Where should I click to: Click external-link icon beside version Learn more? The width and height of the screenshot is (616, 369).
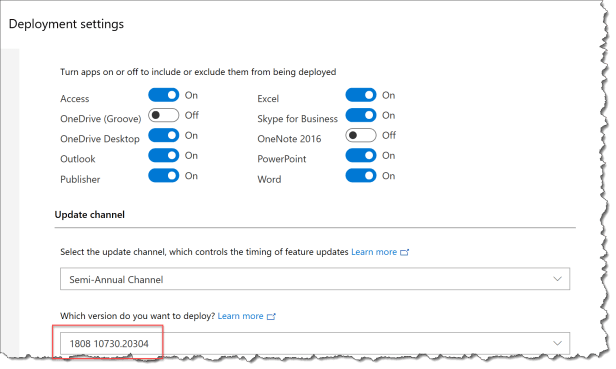tap(271, 316)
